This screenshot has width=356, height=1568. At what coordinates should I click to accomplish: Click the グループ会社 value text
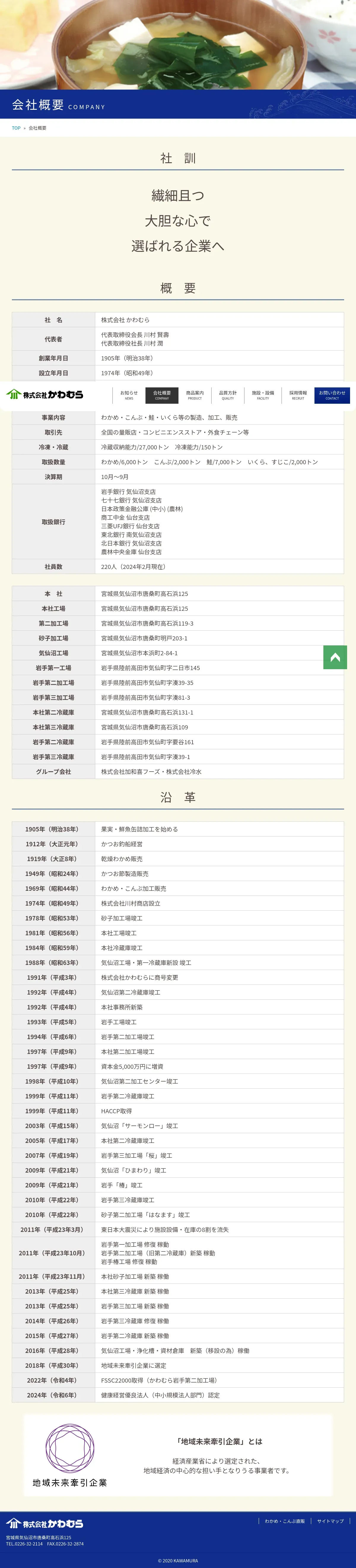point(152,772)
